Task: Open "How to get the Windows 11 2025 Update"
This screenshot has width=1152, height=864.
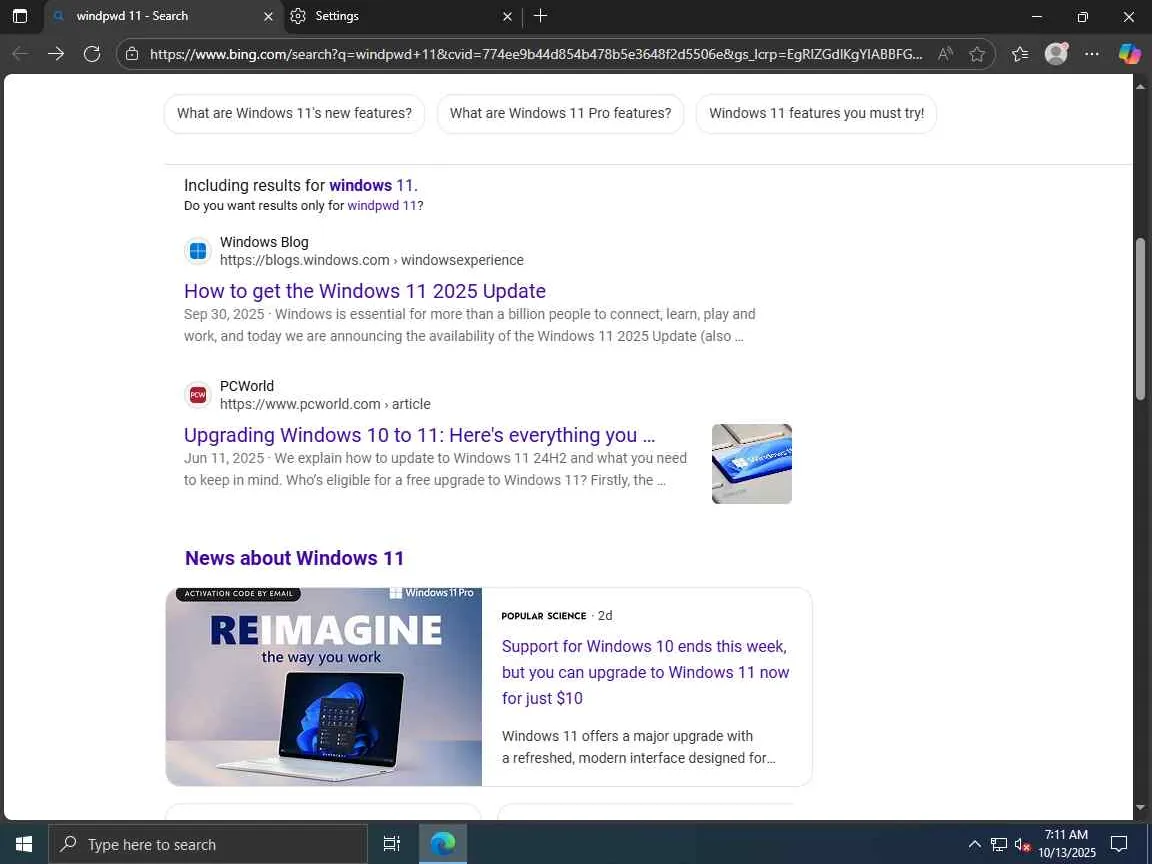Action: click(x=364, y=291)
